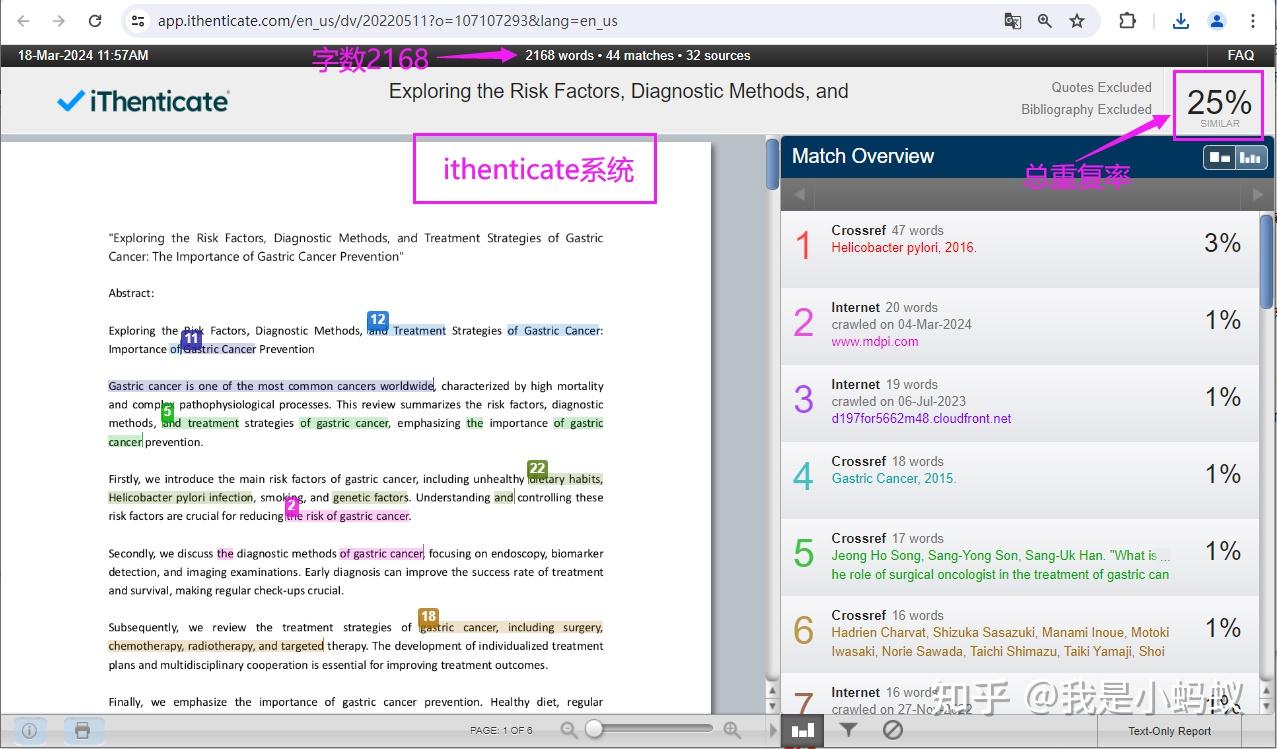Click the 2168 words match count text

coord(638,55)
